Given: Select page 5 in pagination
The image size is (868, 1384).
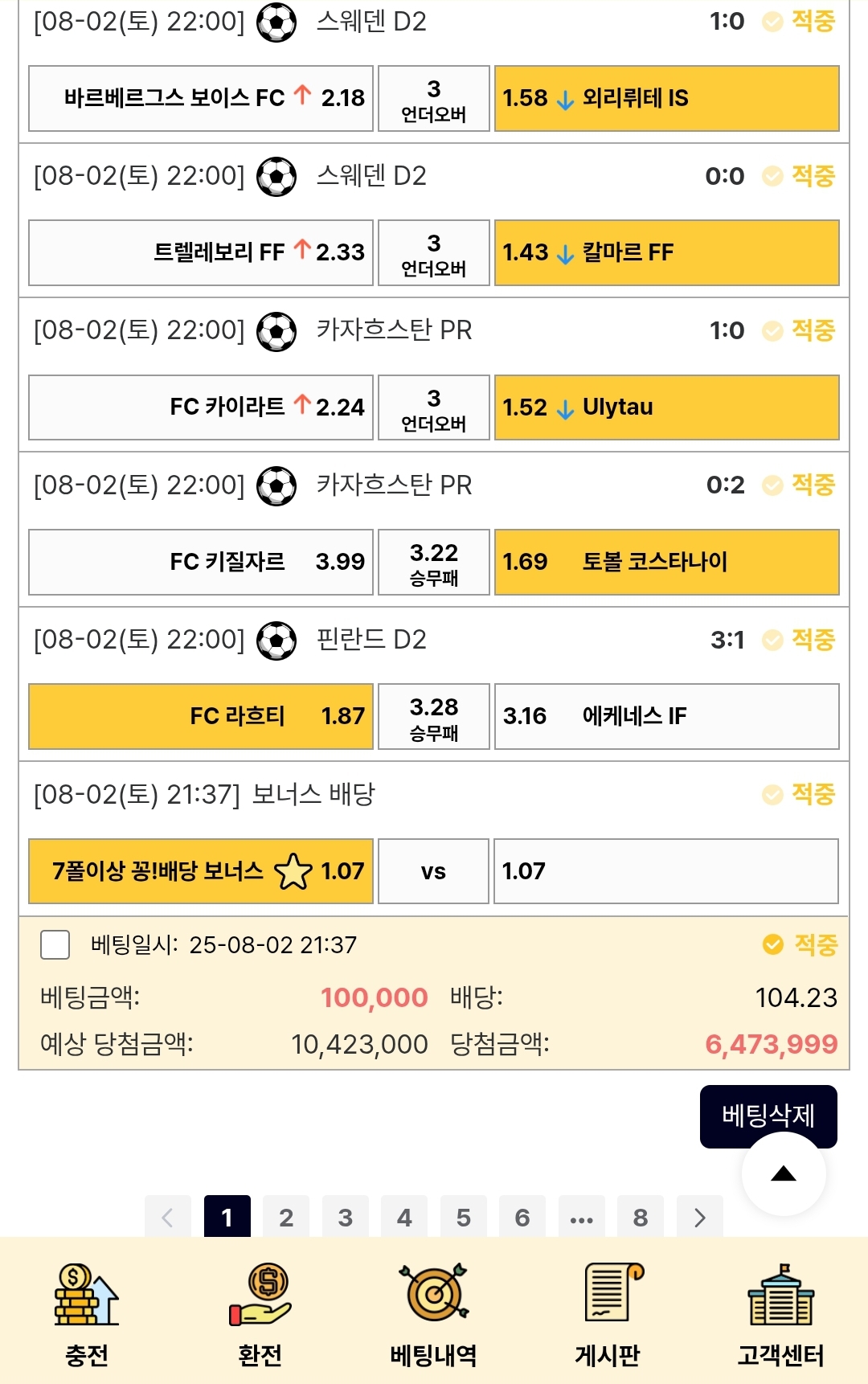Looking at the screenshot, I should tap(464, 1218).
